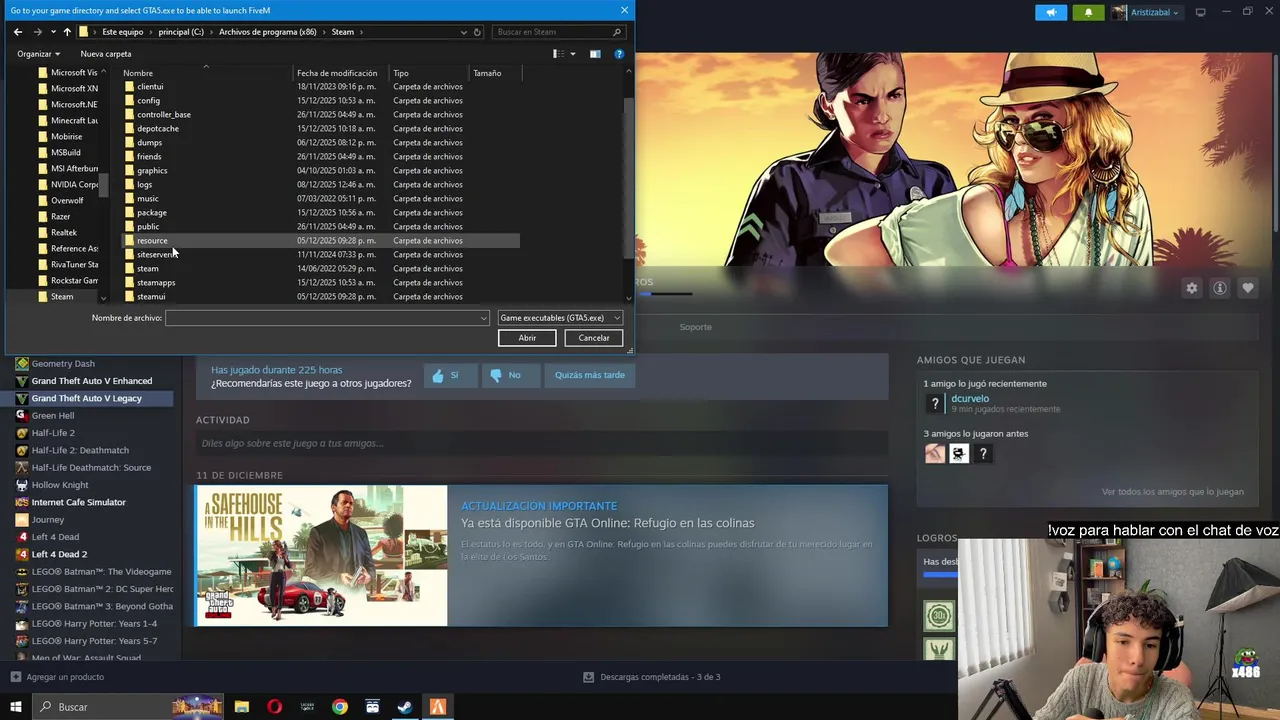Open game info circle icon
This screenshot has height=720, width=1280.
pos(1219,288)
